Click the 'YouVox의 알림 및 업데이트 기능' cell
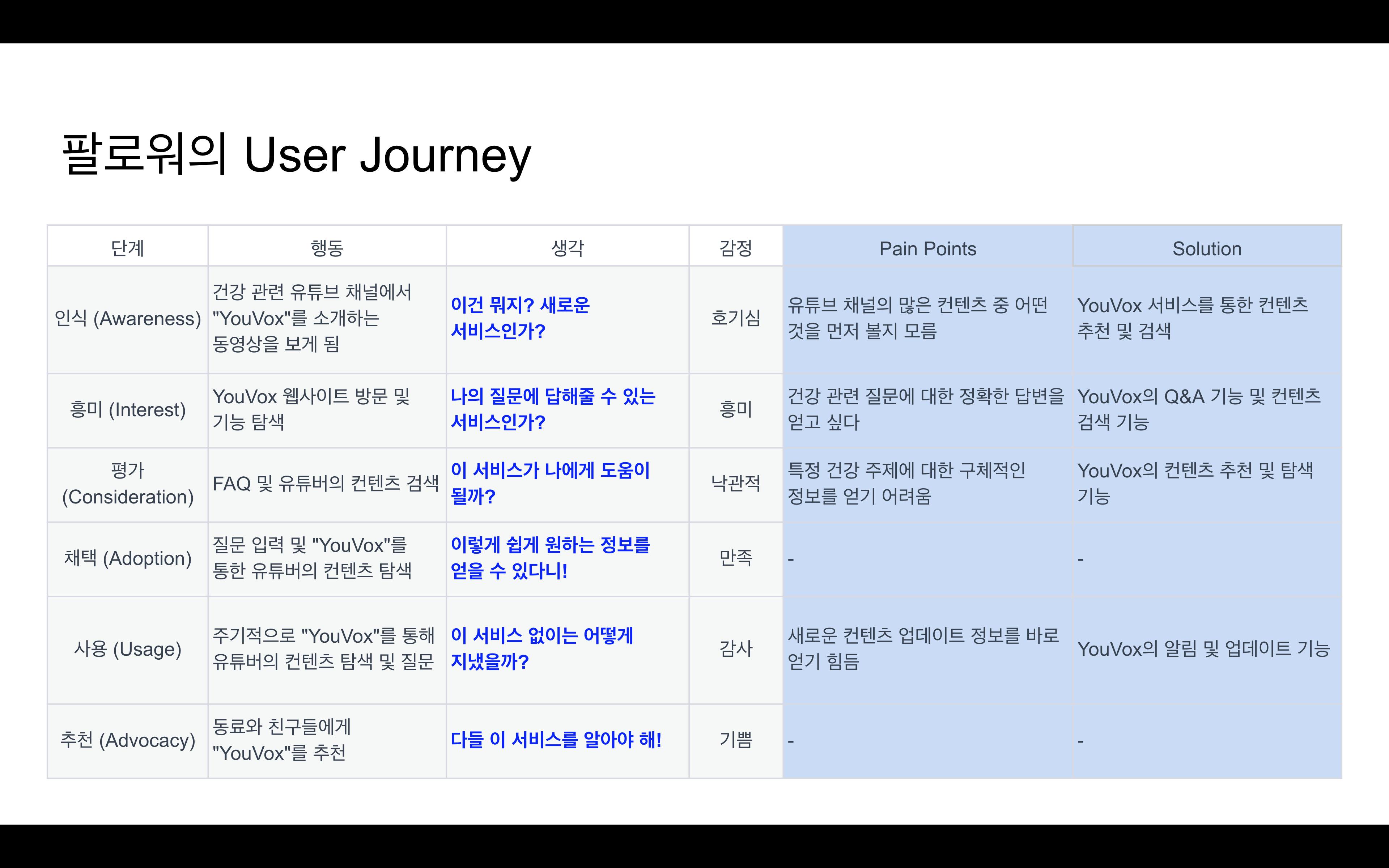The width and height of the screenshot is (1389, 868). point(1207,650)
